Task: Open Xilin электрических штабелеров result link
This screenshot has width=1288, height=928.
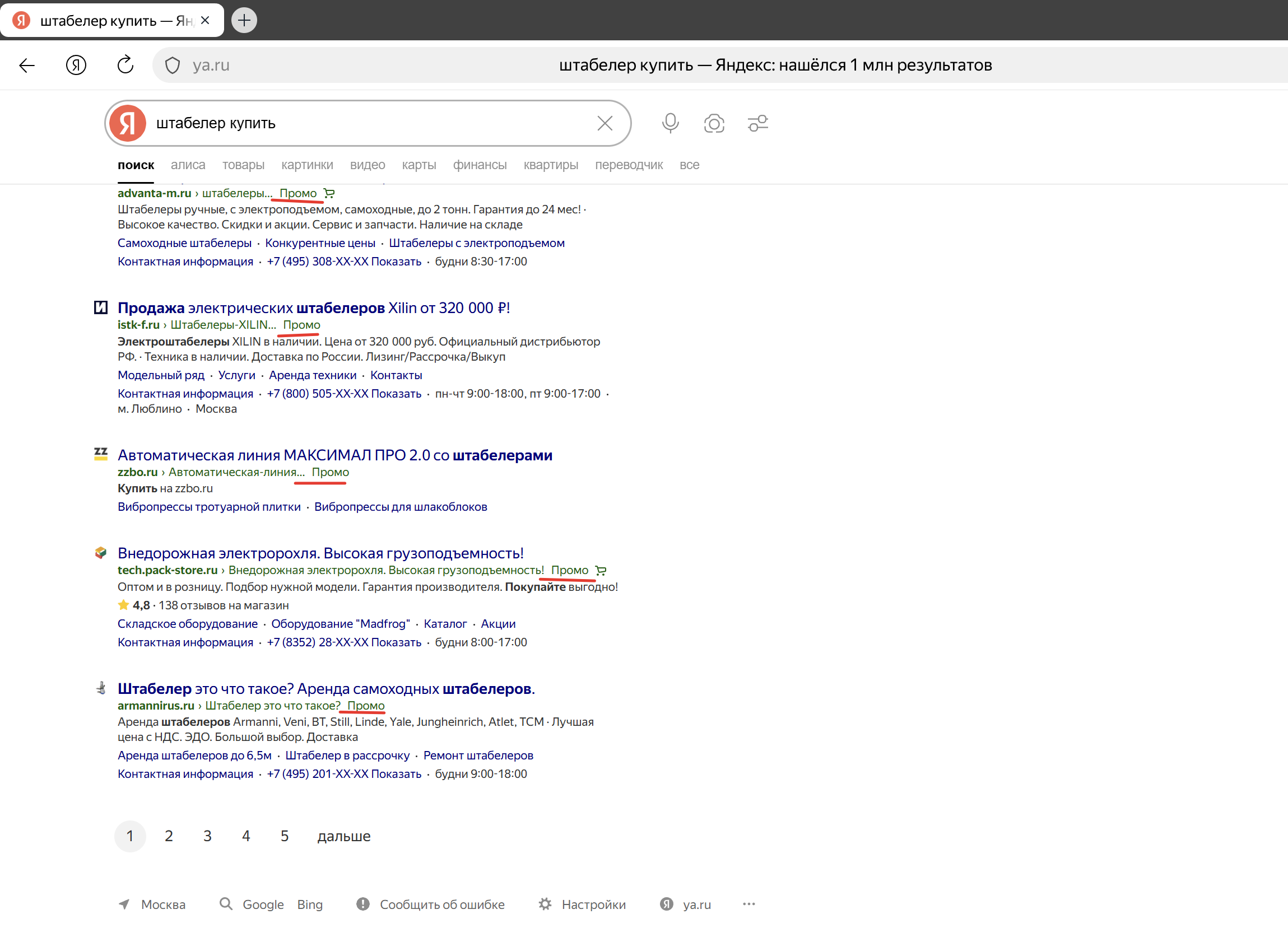Action: point(314,307)
